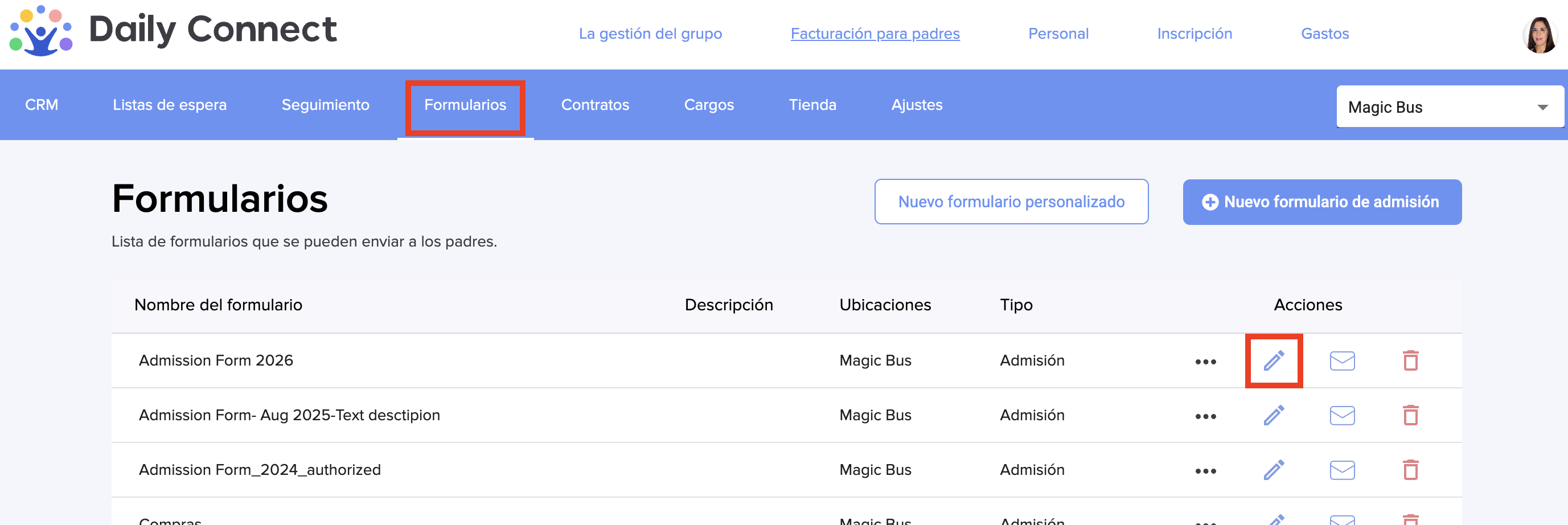Screen dimensions: 1568x525
Task: Click Admisión type in Admission Form_2024_authorized row
Action: click(1032, 470)
